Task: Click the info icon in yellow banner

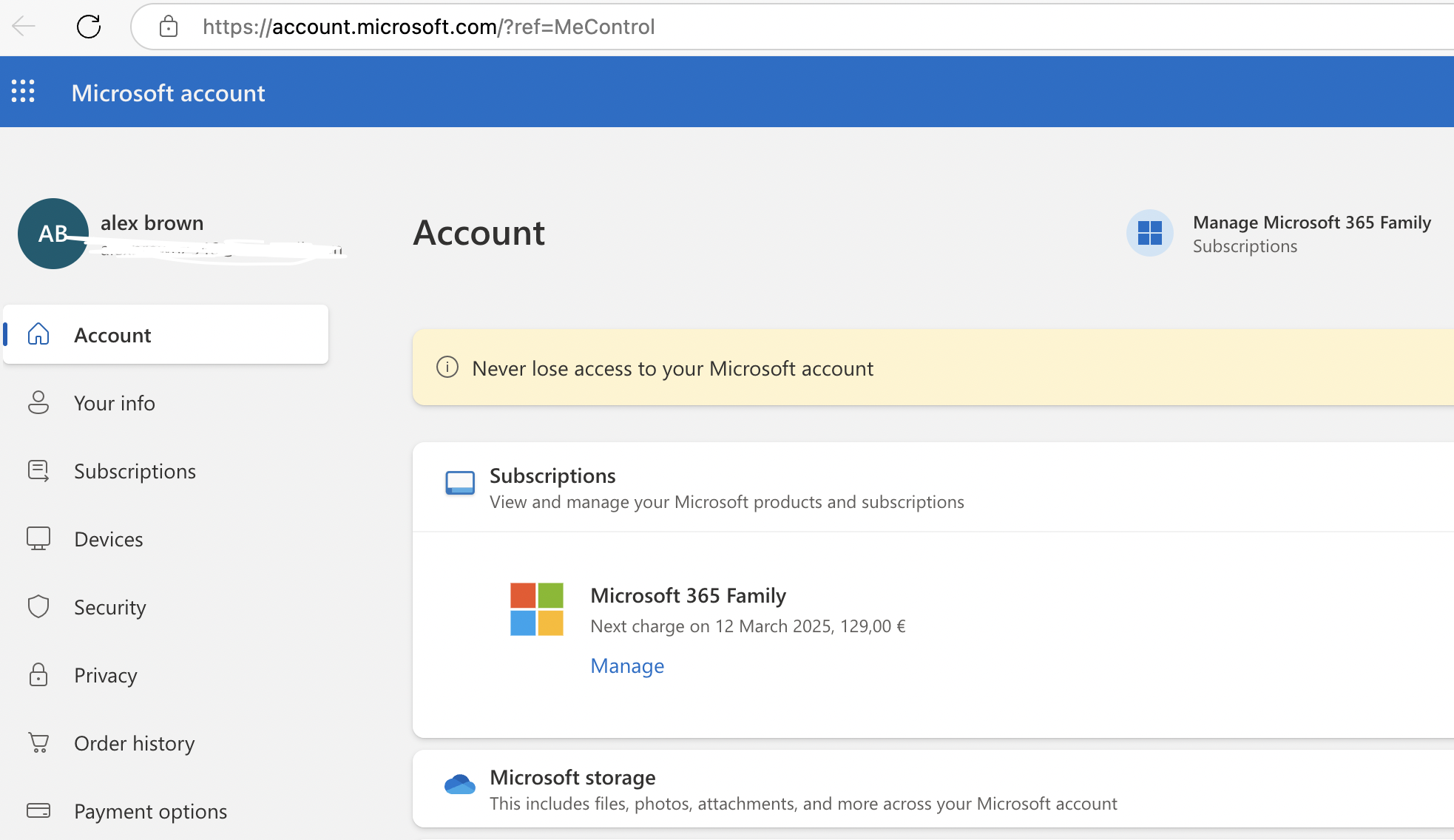Action: [x=447, y=367]
